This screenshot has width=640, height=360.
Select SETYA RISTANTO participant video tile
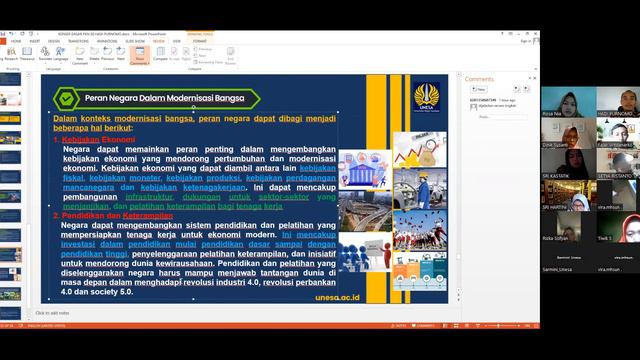coord(618,164)
